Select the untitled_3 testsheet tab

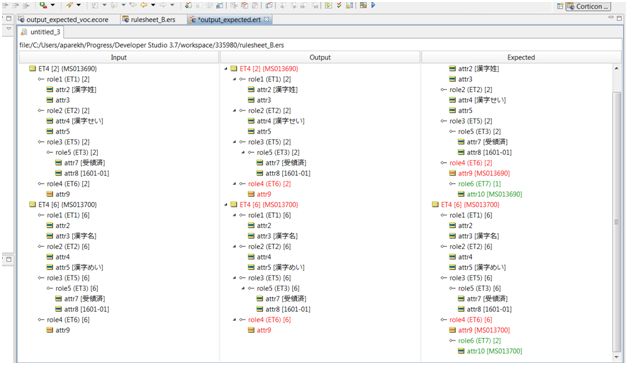pos(40,32)
